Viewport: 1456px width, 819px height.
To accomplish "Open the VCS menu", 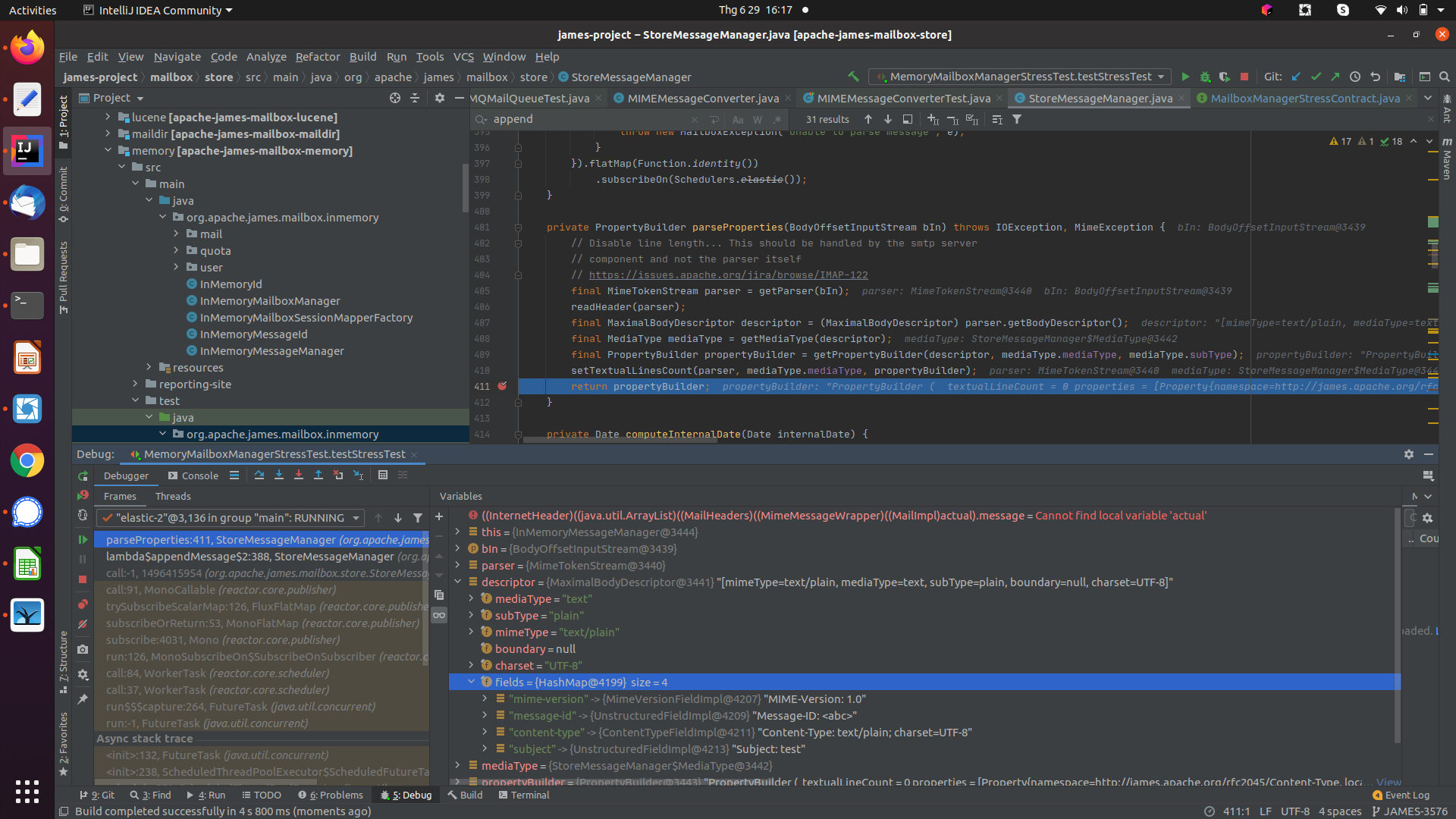I will pos(463,57).
